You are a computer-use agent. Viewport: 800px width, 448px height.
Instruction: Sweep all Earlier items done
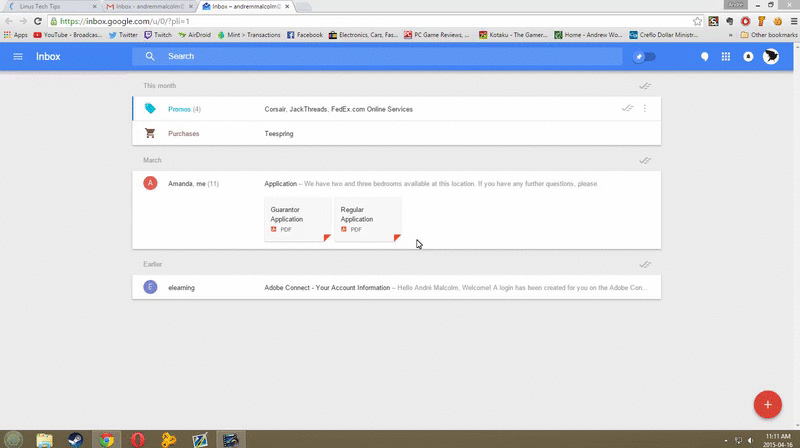point(645,264)
